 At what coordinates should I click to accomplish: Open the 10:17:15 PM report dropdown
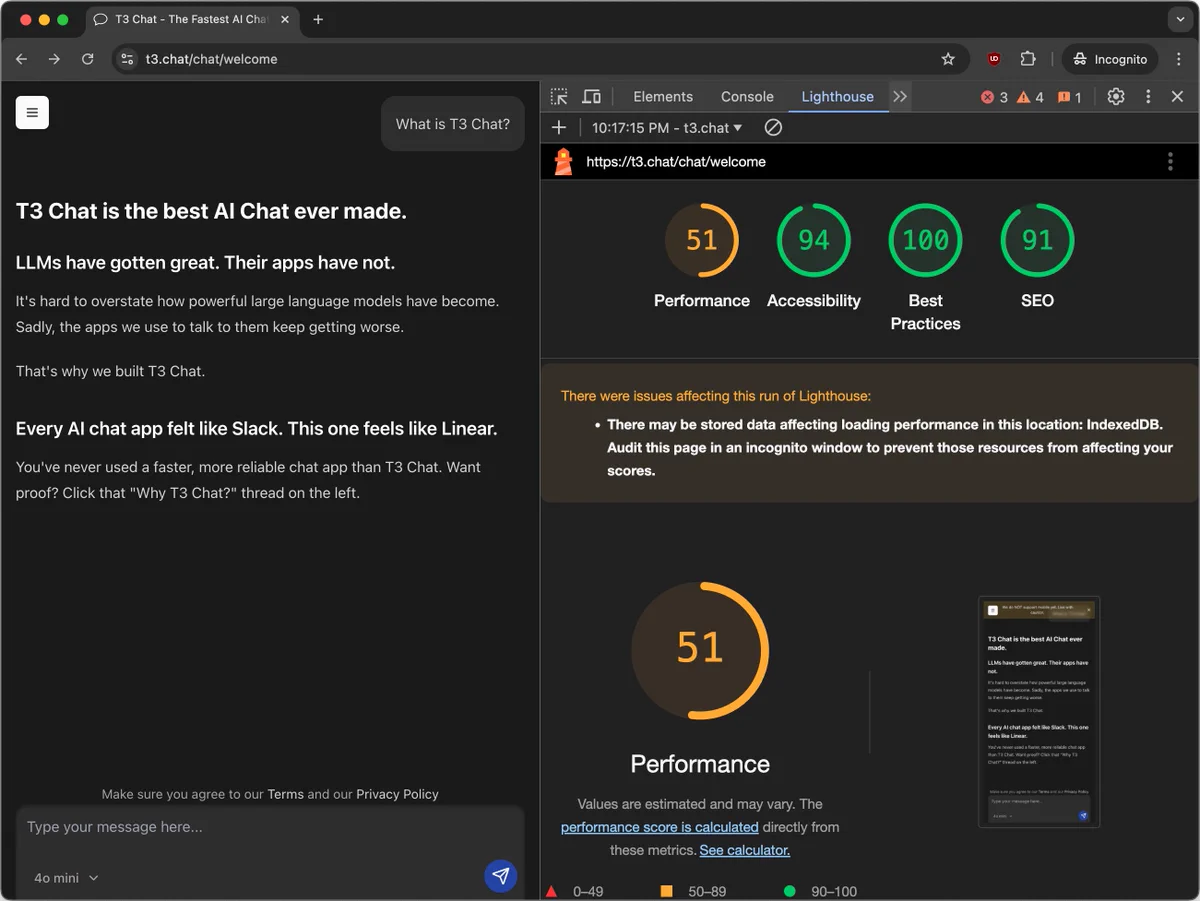667,127
